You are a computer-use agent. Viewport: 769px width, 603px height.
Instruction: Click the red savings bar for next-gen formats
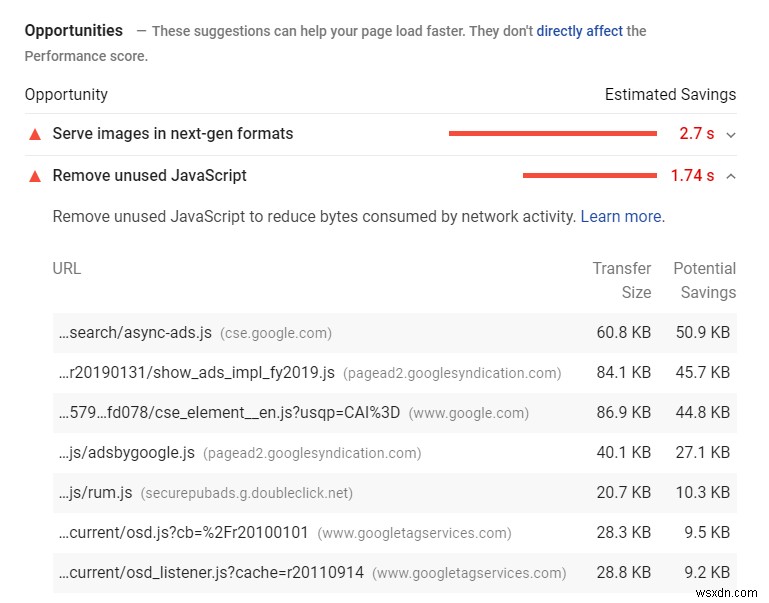click(553, 133)
